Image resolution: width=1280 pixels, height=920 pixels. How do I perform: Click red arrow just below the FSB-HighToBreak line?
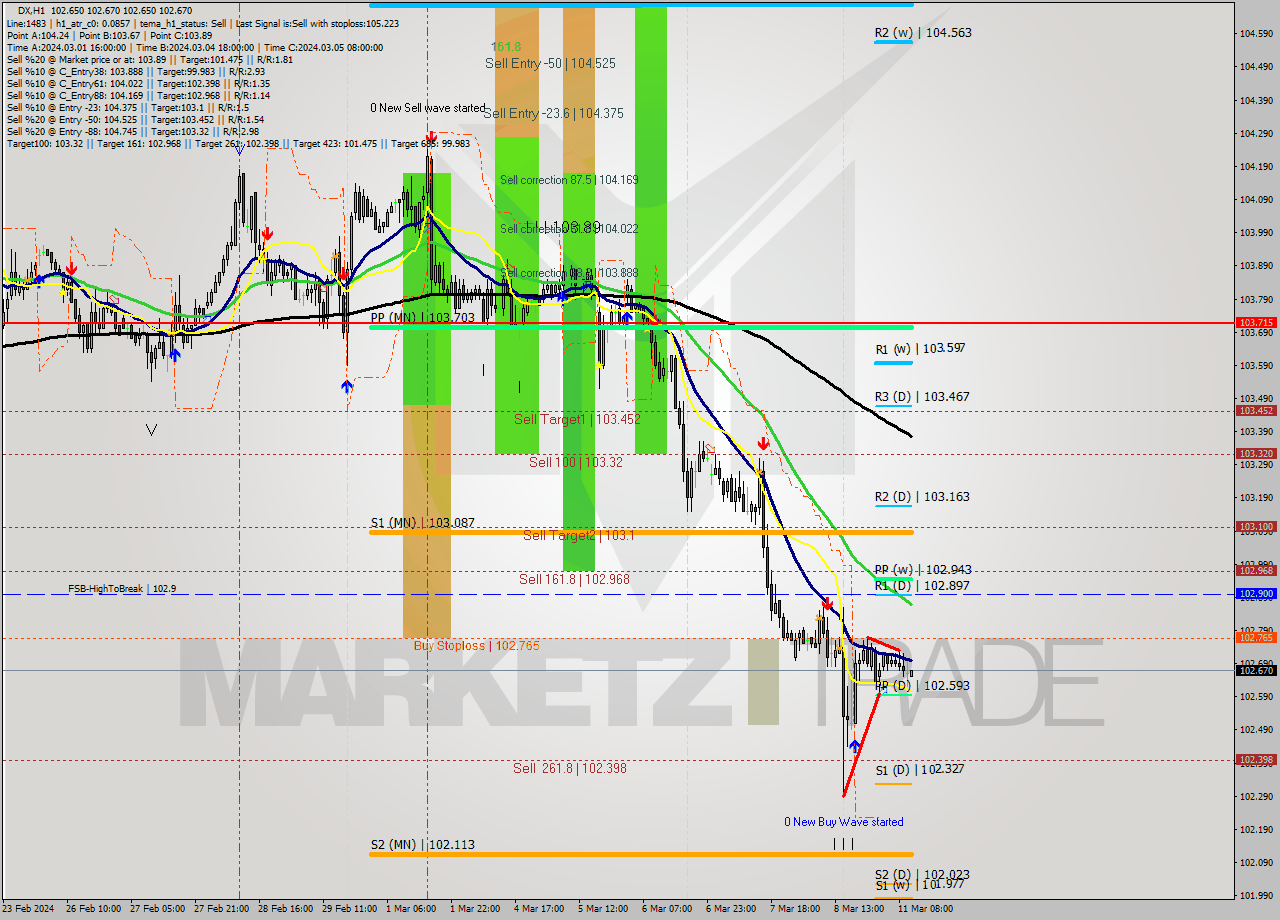pyautogui.click(x=827, y=604)
